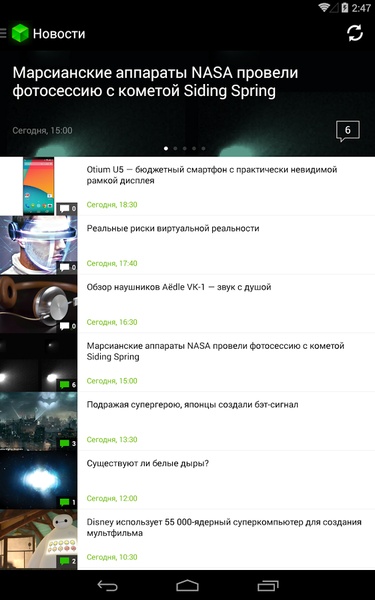Open the Aëdle VK-1 headphones thumbnail

(39, 304)
